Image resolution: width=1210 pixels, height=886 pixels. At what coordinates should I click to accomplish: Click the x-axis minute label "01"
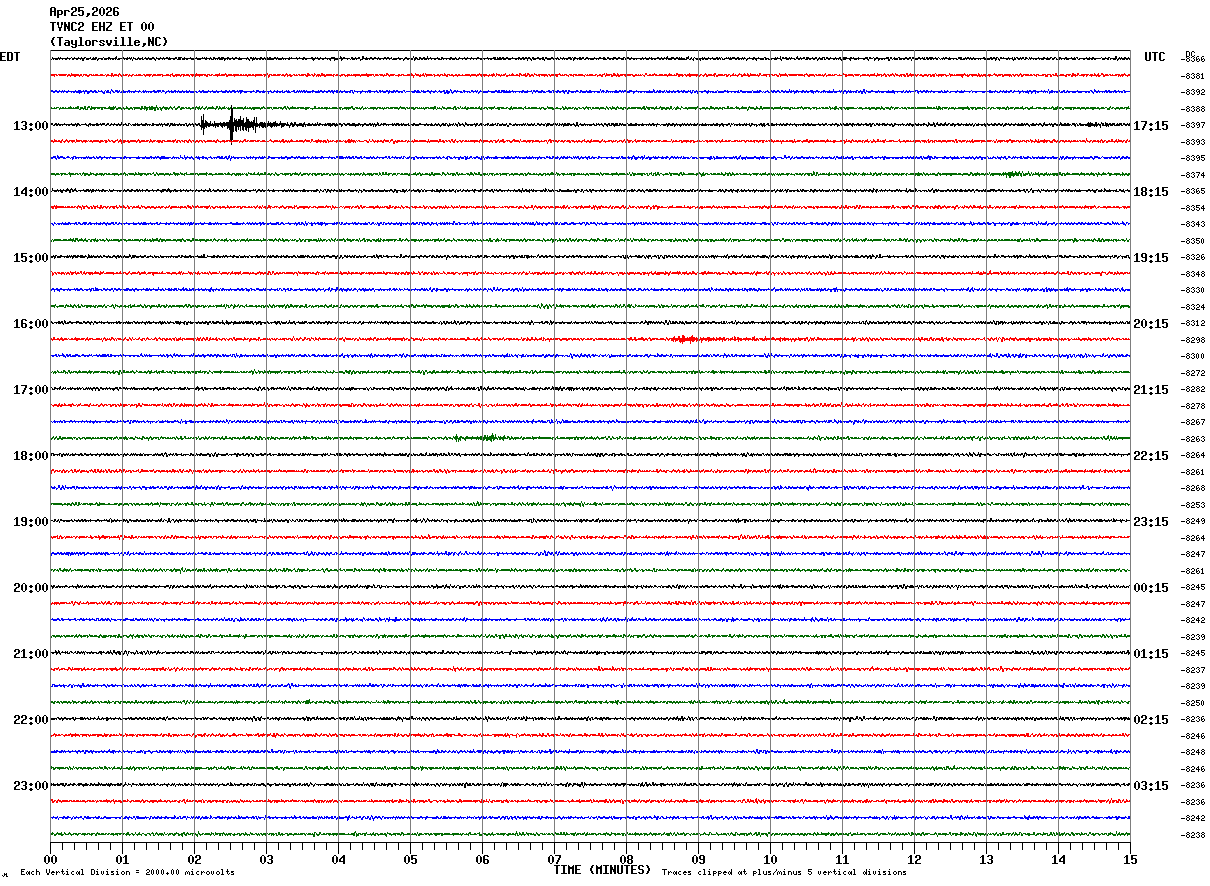[x=122, y=860]
